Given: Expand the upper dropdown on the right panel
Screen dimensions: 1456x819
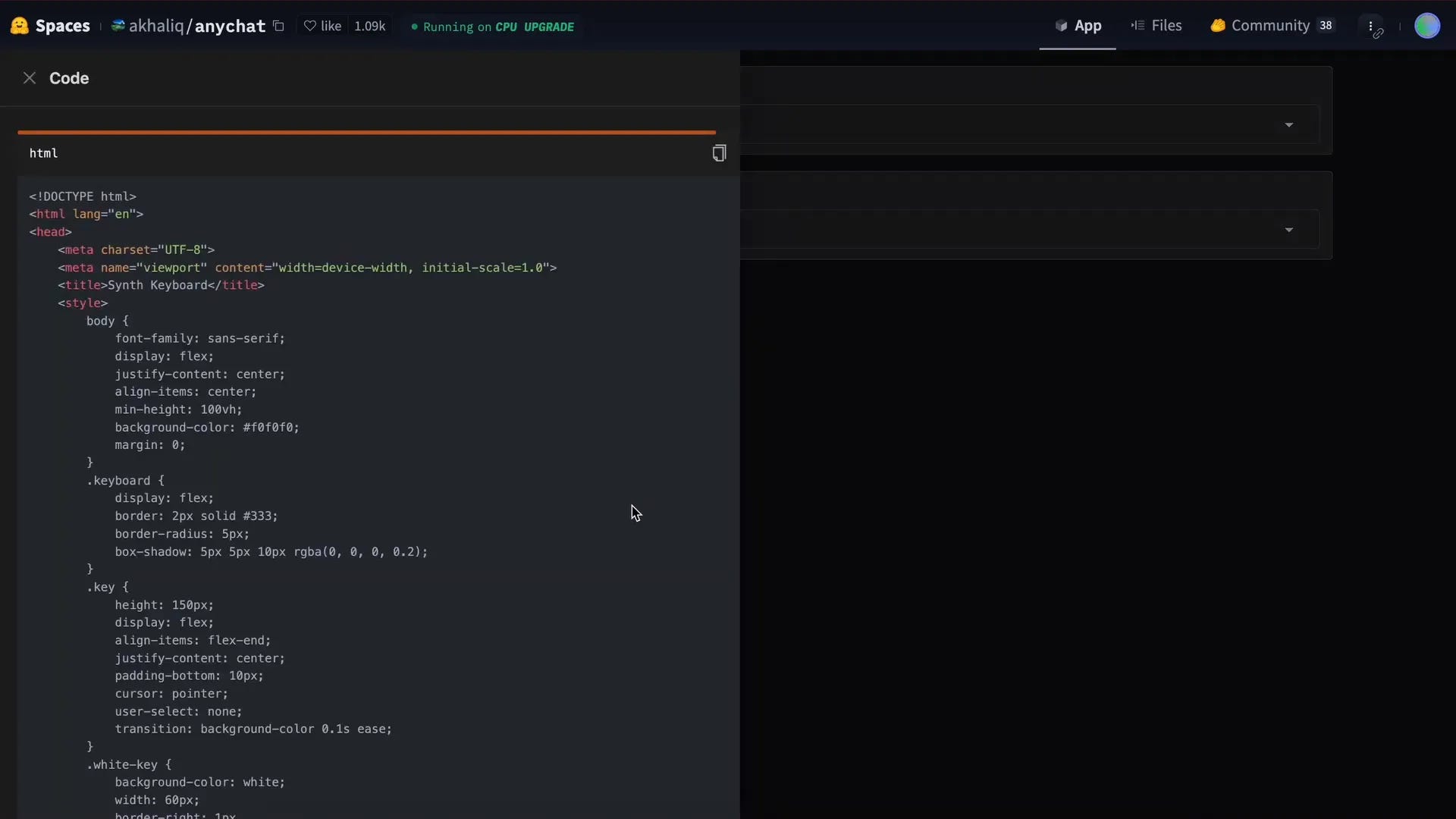Looking at the screenshot, I should click(1289, 124).
